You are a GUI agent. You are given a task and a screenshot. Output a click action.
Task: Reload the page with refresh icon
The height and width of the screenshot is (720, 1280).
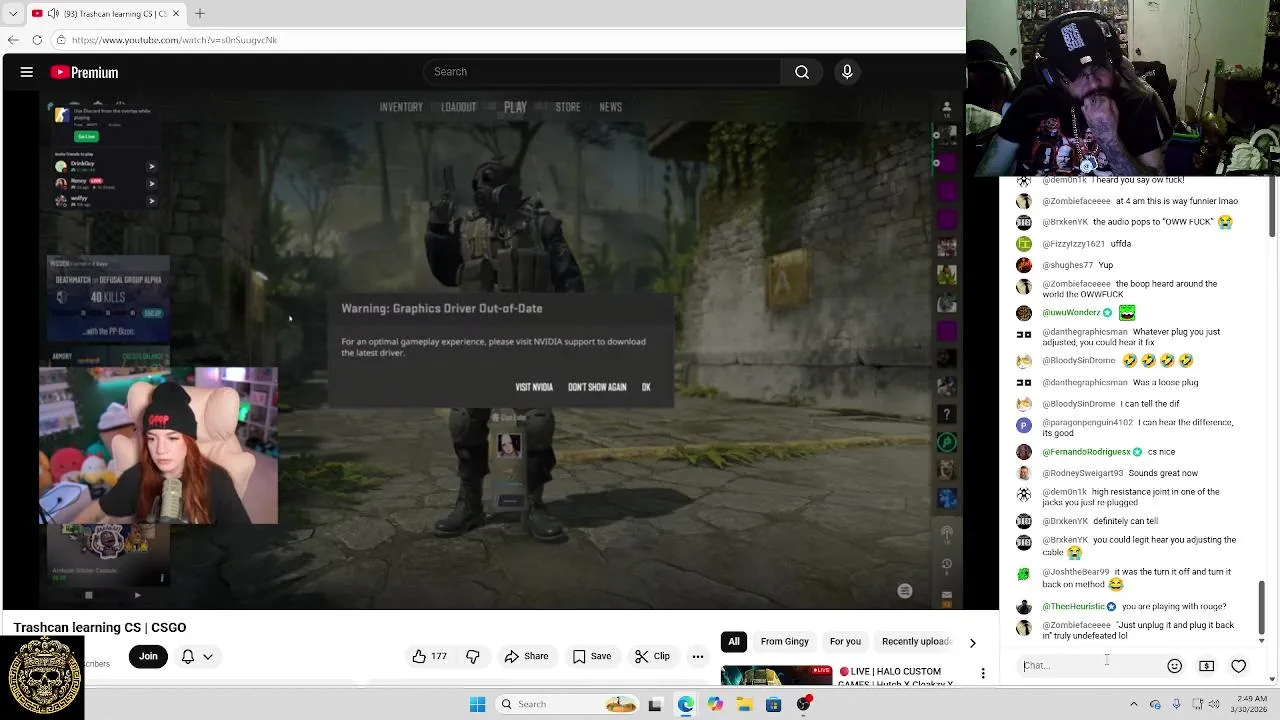coord(37,40)
